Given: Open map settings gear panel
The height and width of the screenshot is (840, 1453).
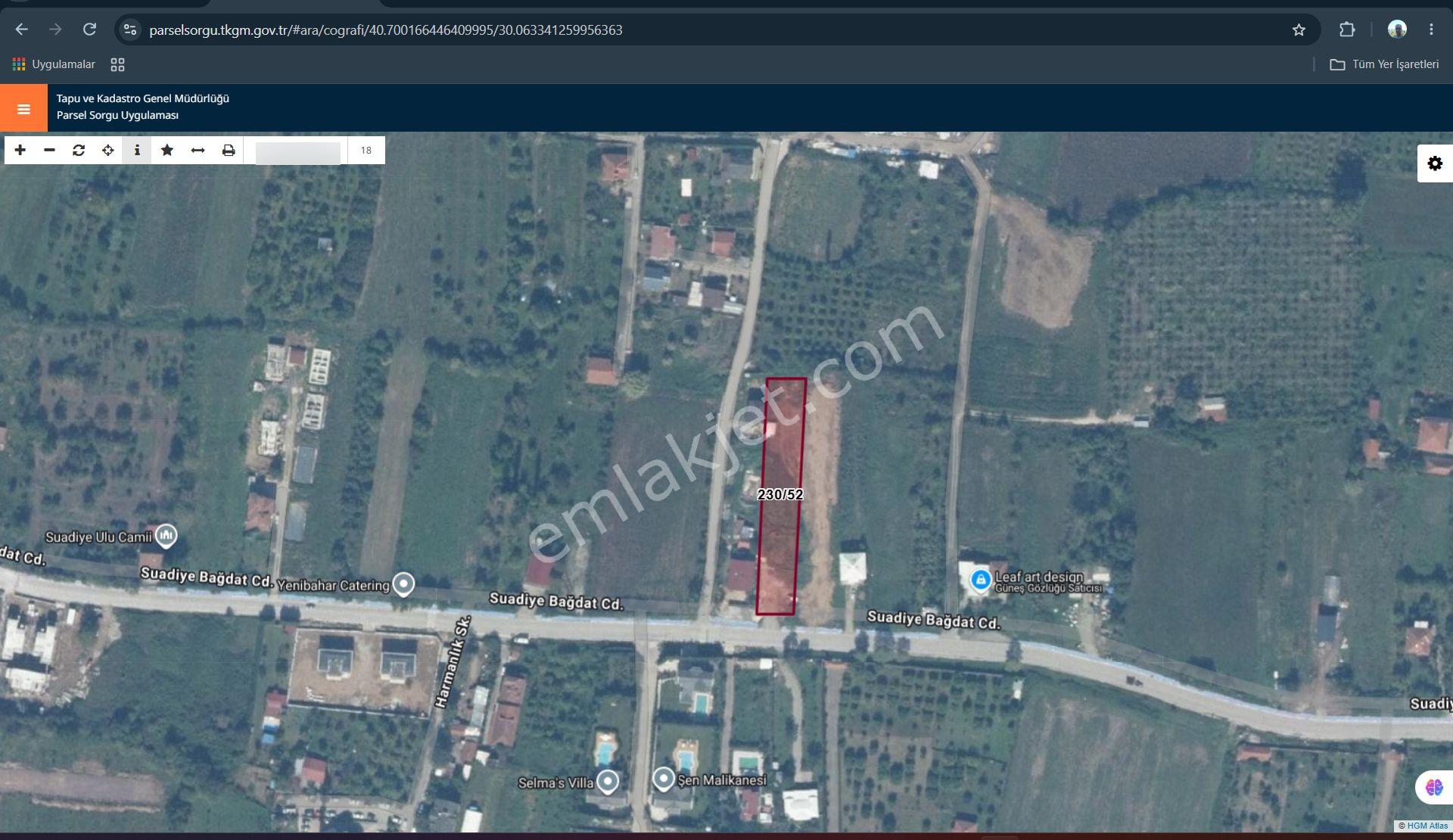Looking at the screenshot, I should coord(1435,163).
